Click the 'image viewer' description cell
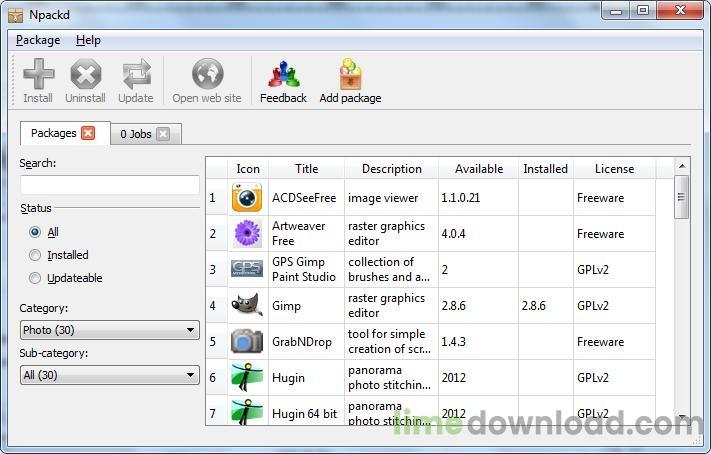This screenshot has height=454, width=711. coord(392,198)
